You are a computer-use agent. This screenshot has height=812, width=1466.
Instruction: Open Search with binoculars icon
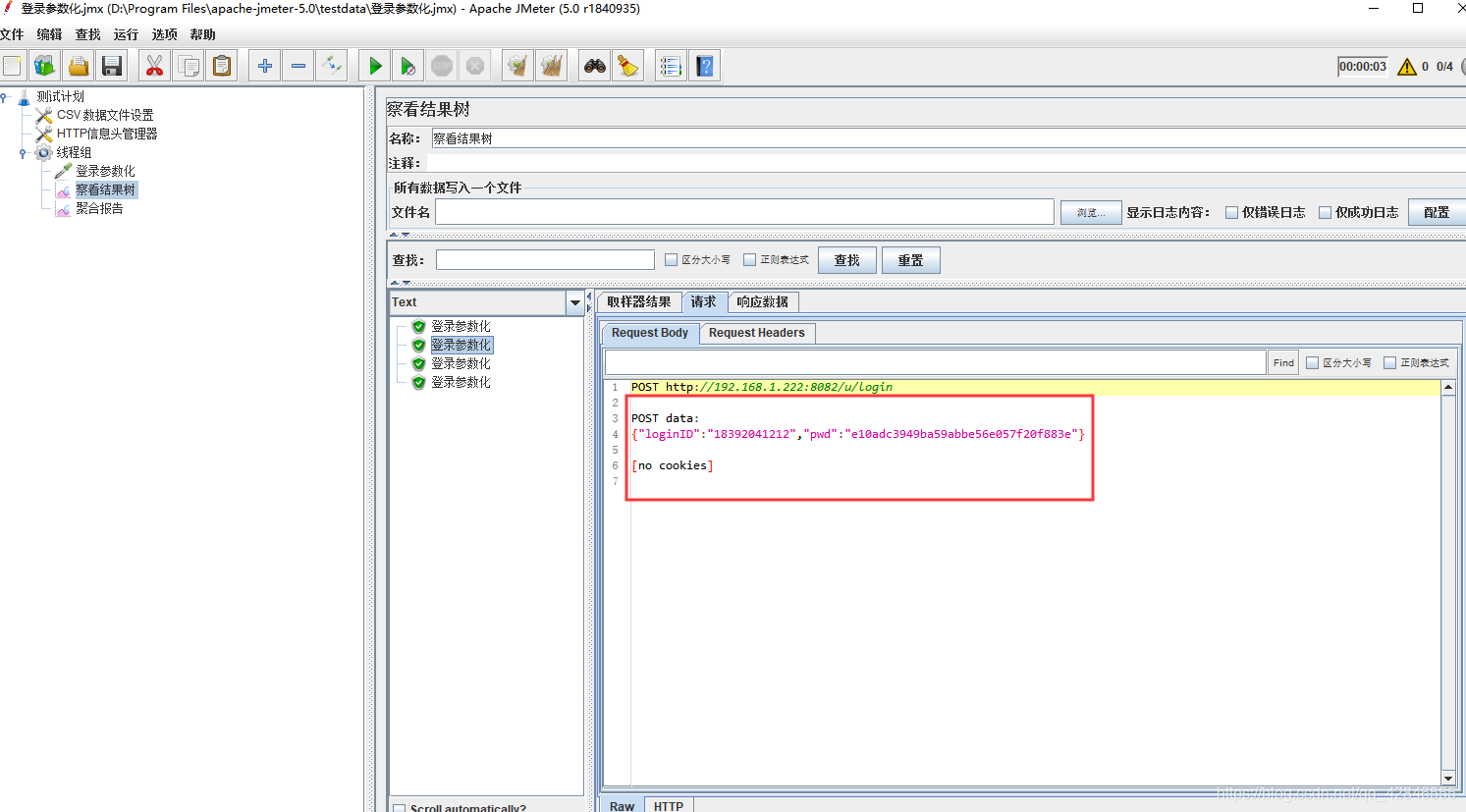595,66
